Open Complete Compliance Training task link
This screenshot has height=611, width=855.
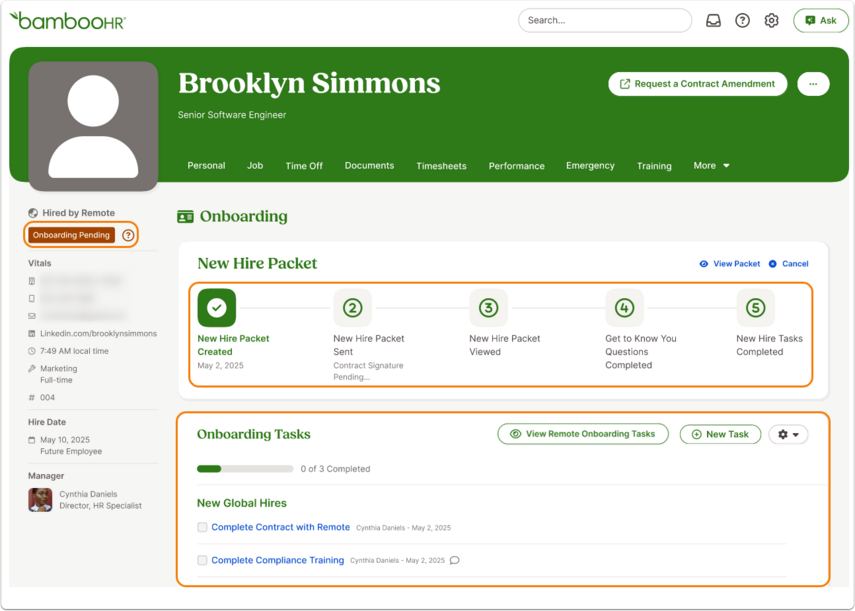click(278, 560)
